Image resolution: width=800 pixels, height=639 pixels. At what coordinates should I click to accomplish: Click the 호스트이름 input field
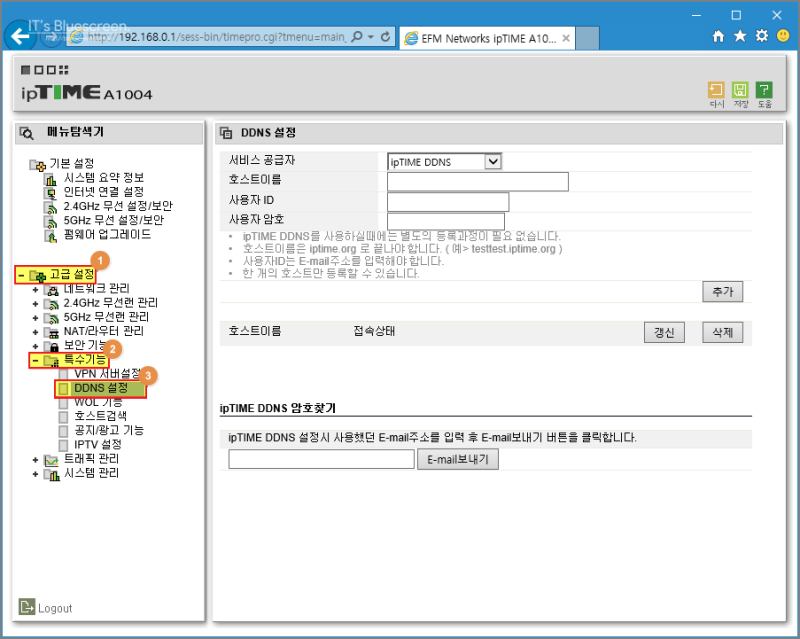pyautogui.click(x=478, y=182)
